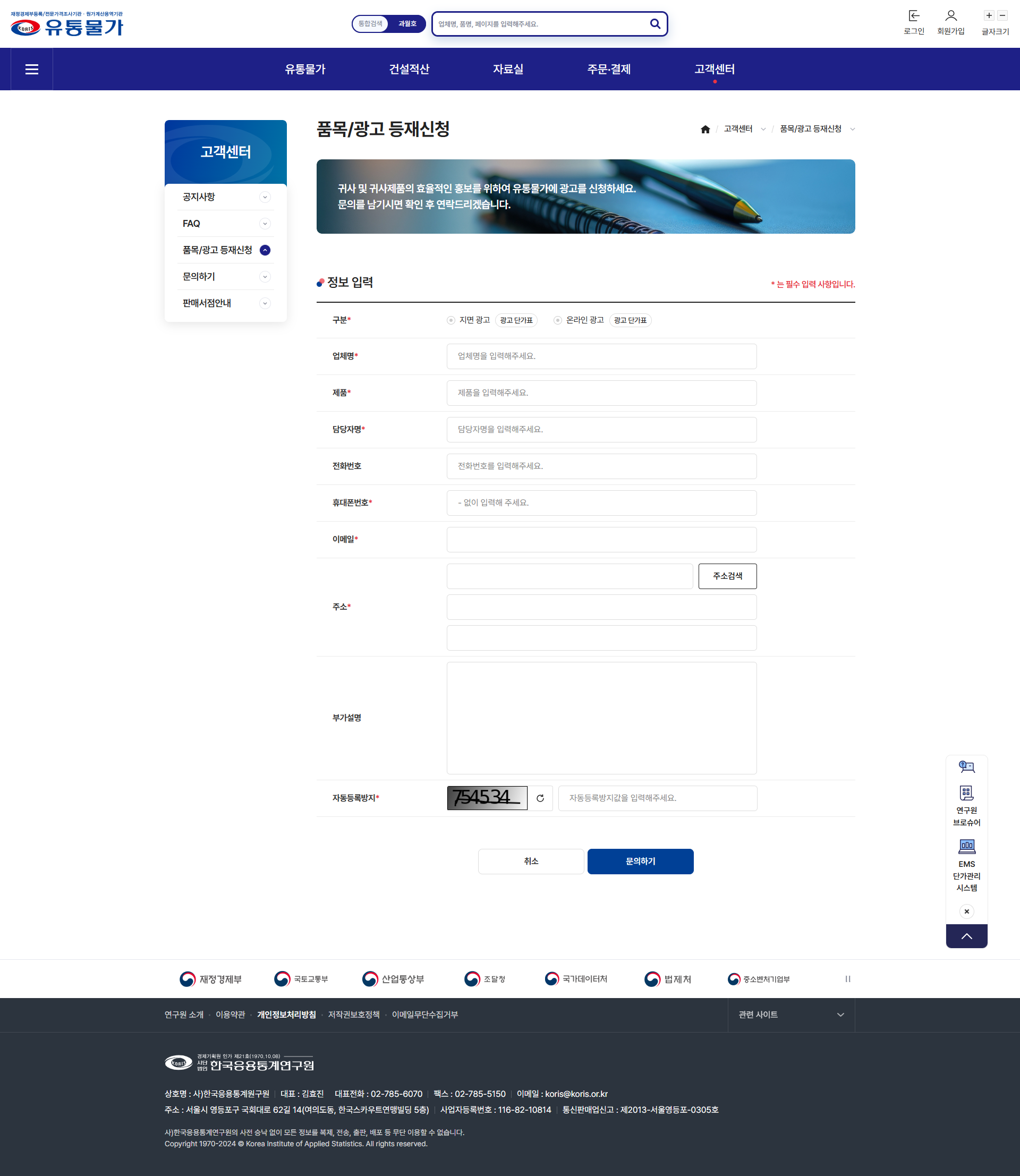Open the 고객센터 breadcrumb dropdown chevron
Image resolution: width=1020 pixels, height=1176 pixels.
[x=763, y=129]
